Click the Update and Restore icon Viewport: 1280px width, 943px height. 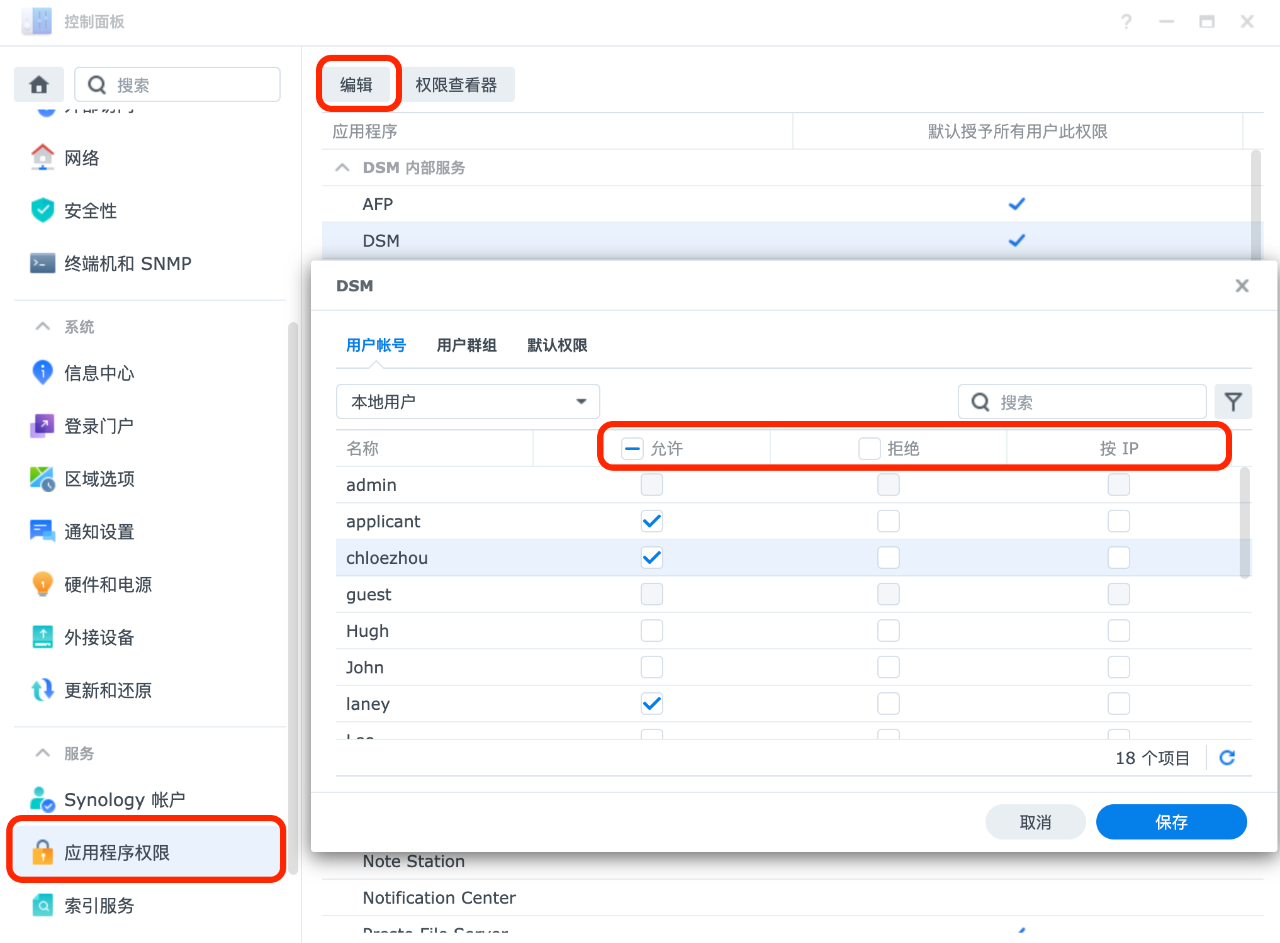pyautogui.click(x=42, y=690)
